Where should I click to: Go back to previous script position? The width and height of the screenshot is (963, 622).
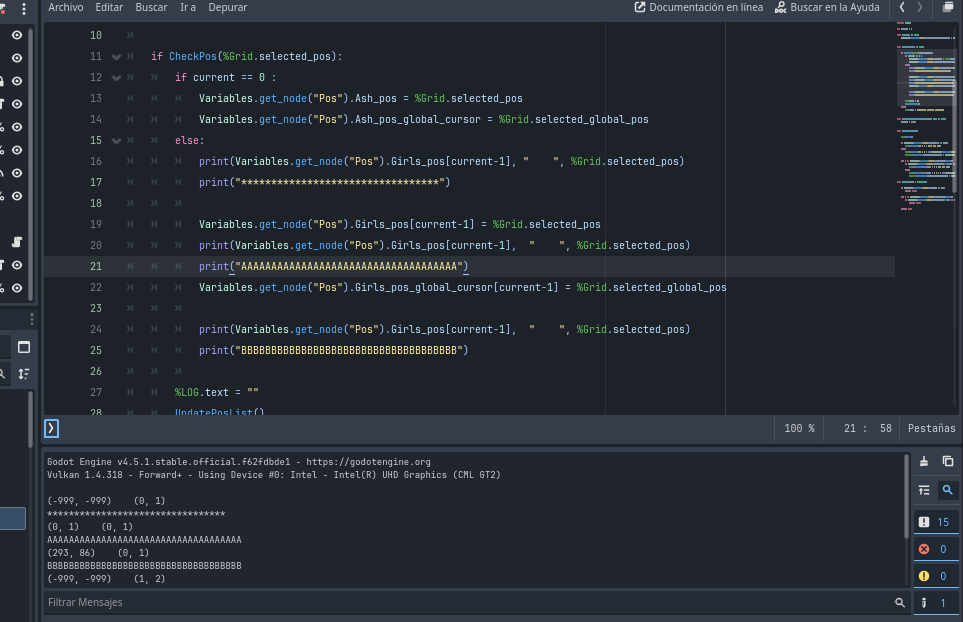pyautogui.click(x=902, y=7)
